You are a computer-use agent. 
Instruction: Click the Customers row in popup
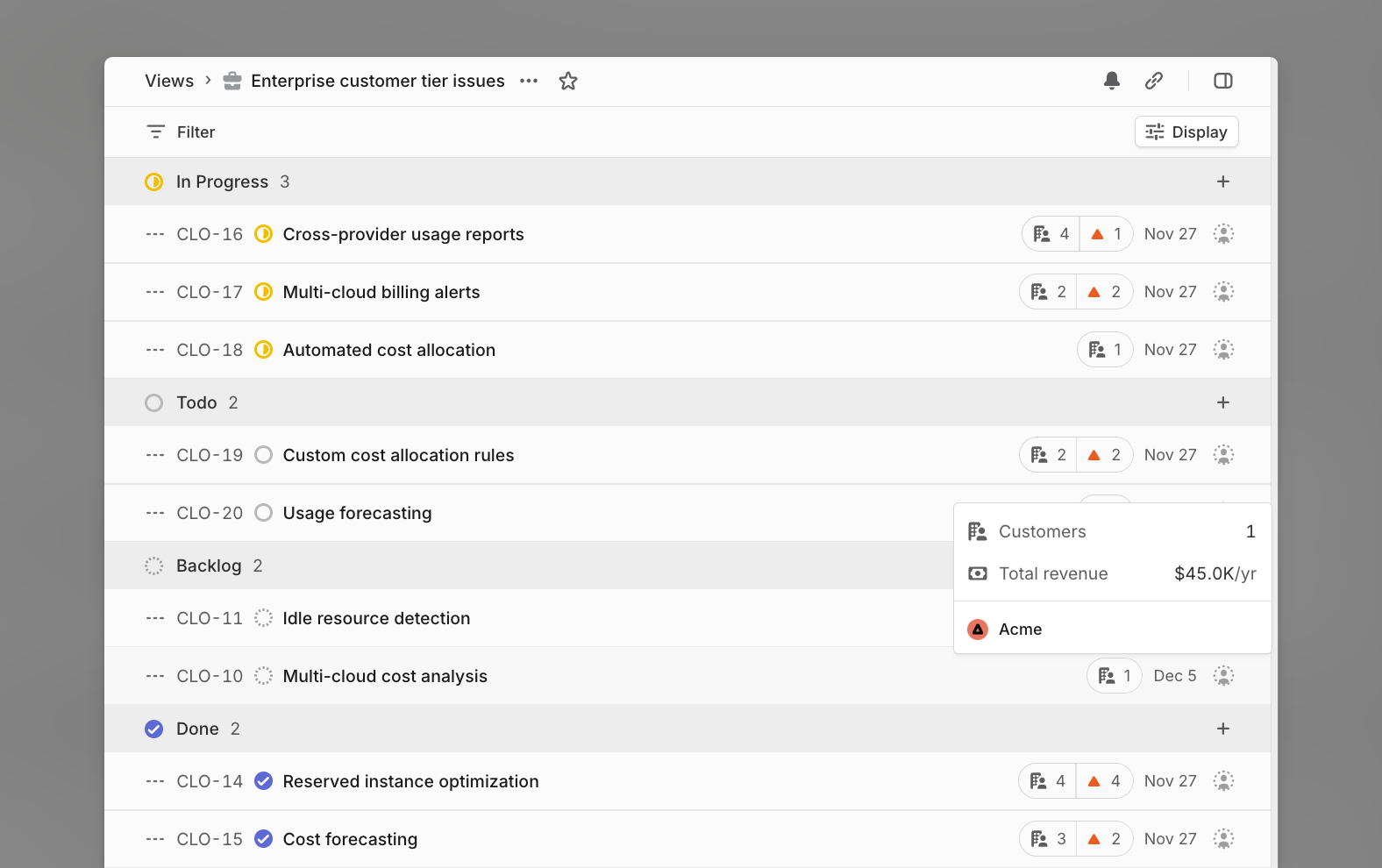[1111, 531]
